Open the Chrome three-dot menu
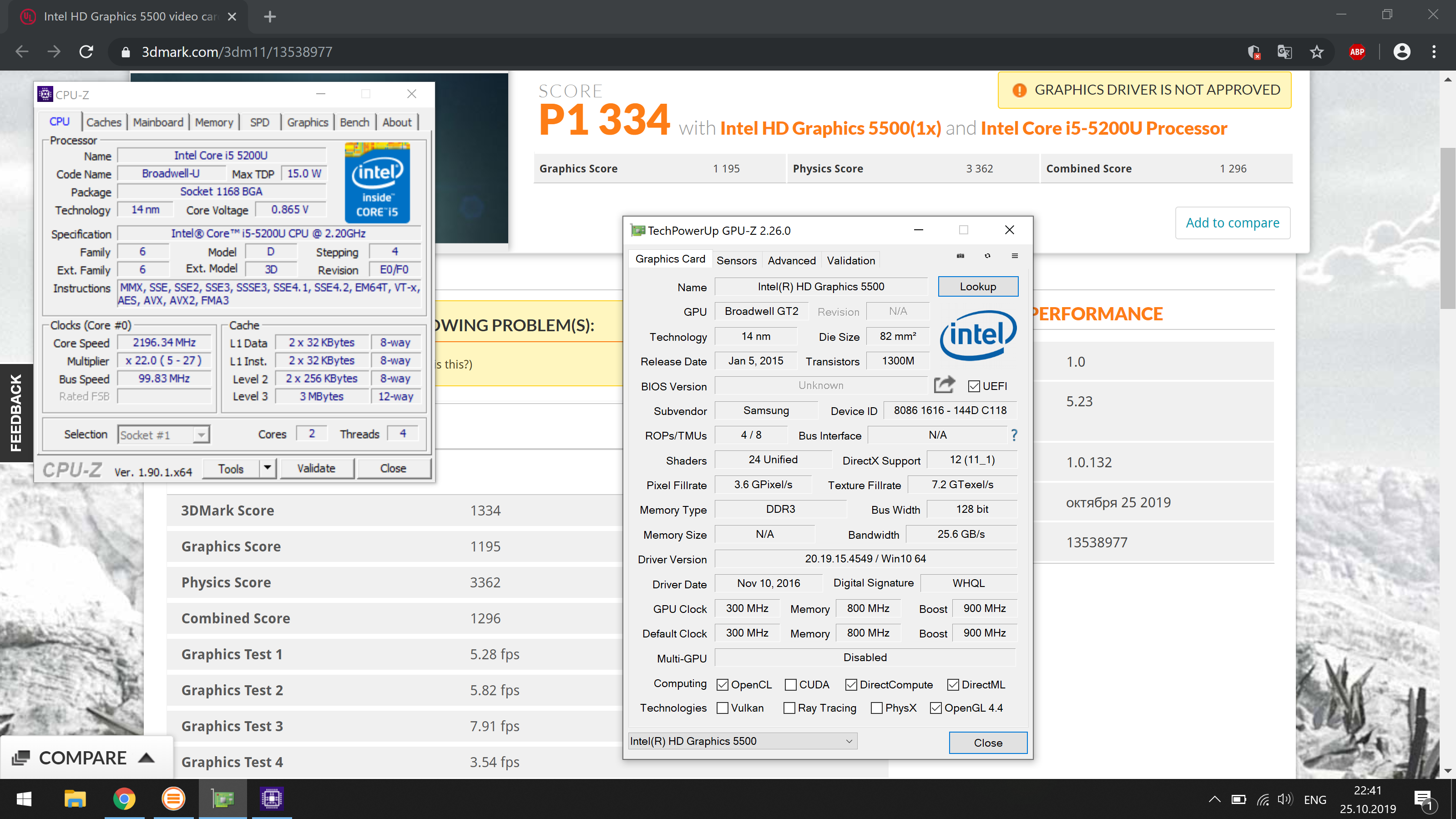 click(1433, 52)
